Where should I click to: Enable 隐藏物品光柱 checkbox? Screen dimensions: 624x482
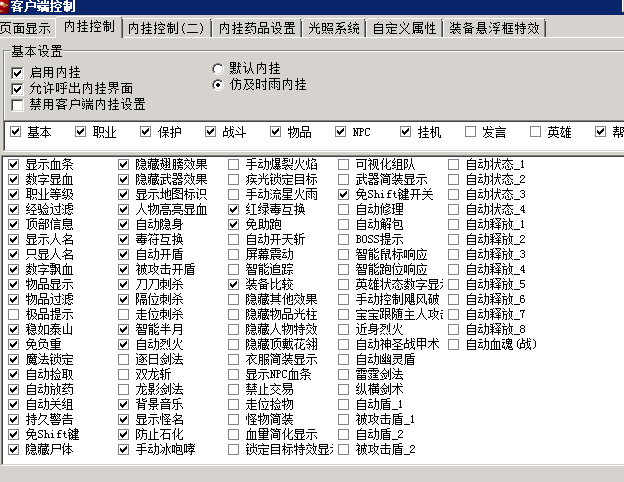[233, 314]
